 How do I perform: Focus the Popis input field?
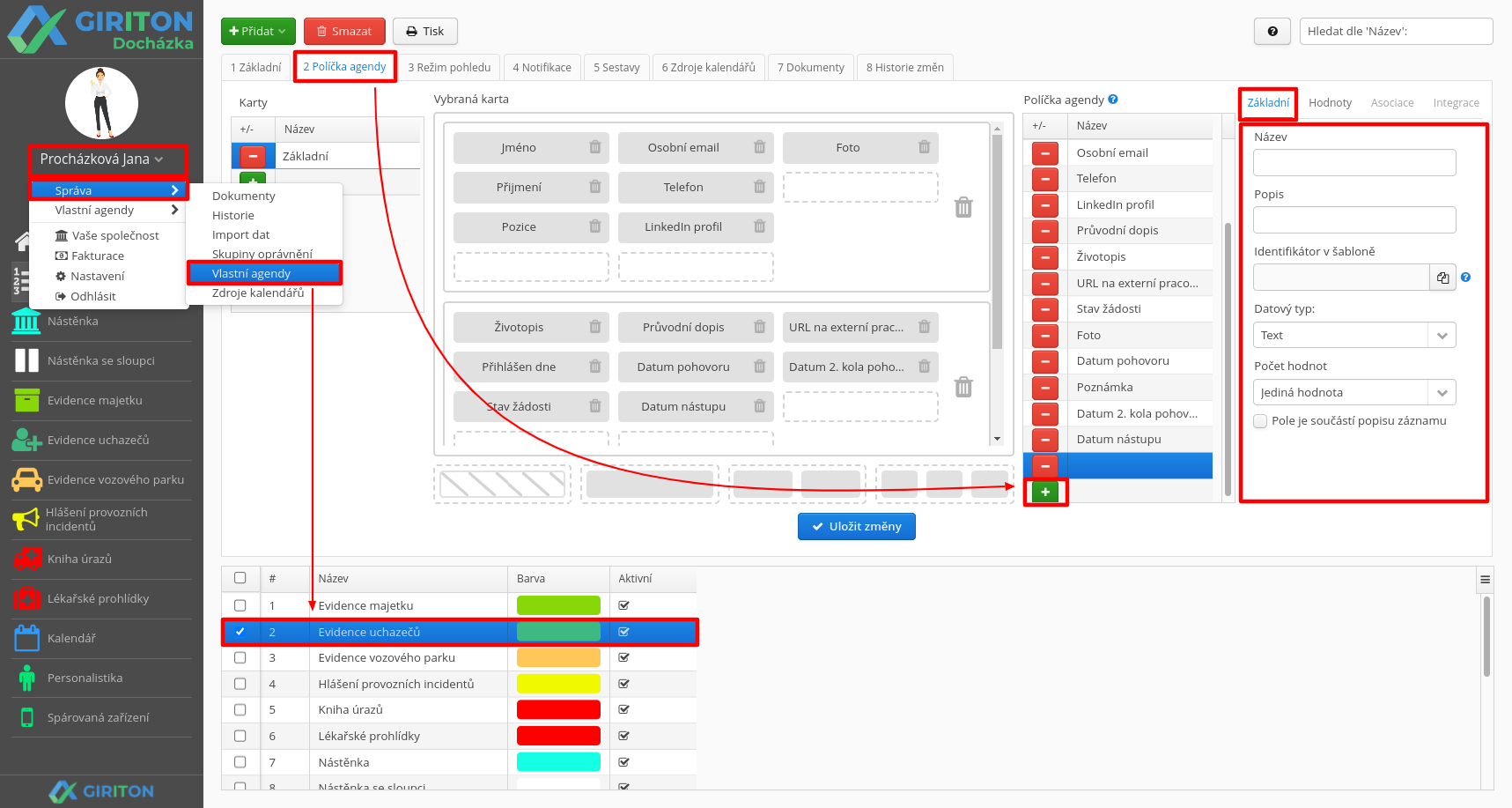1354,220
